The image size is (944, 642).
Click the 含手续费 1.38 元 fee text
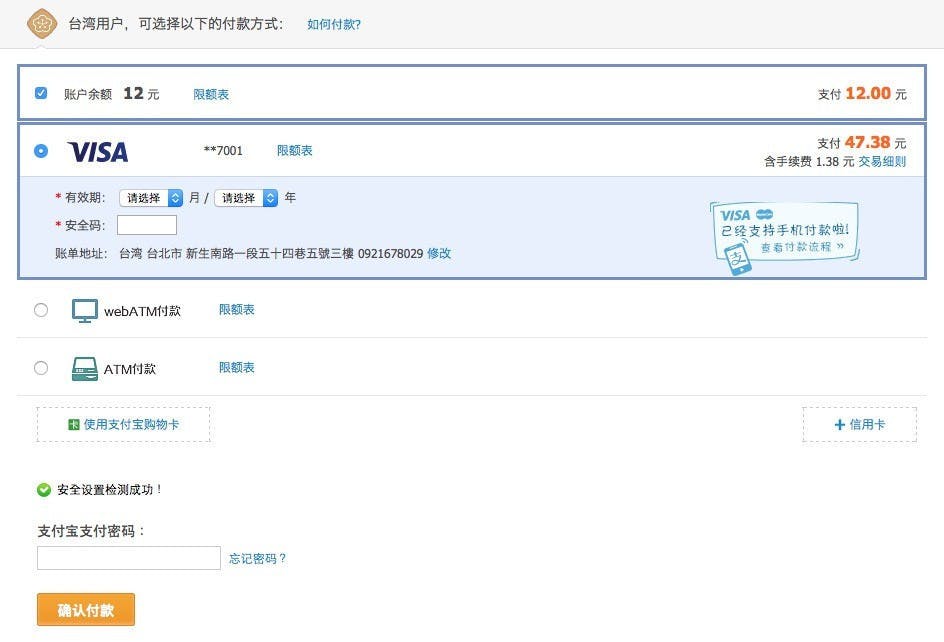tap(809, 161)
